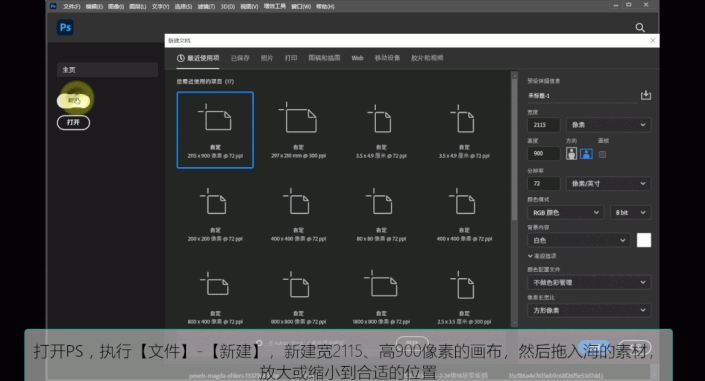Open the 选择(S) menu
Screen dimensions: 705x381
[183, 7]
